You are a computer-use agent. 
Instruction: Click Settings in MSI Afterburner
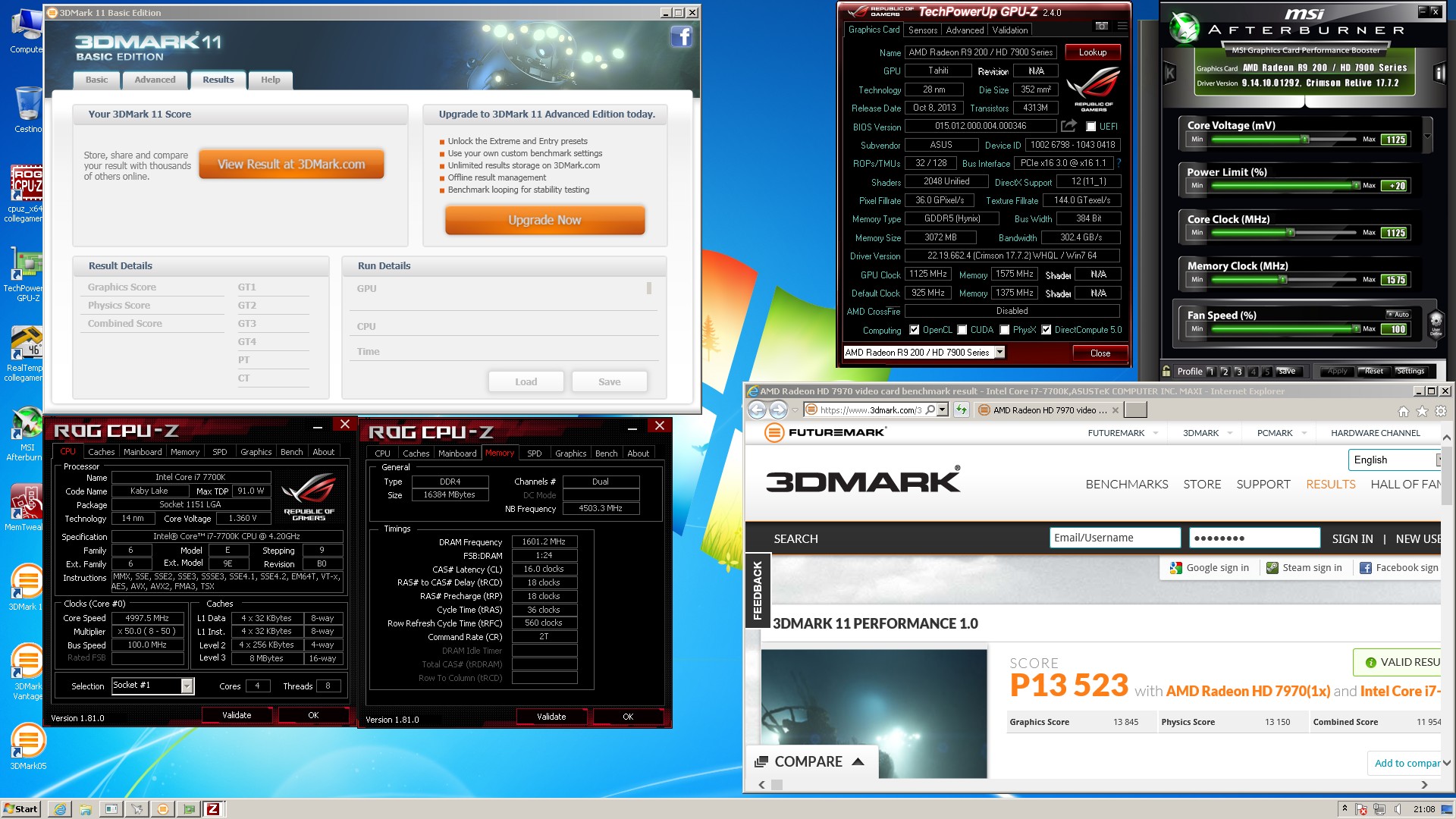(x=1410, y=372)
